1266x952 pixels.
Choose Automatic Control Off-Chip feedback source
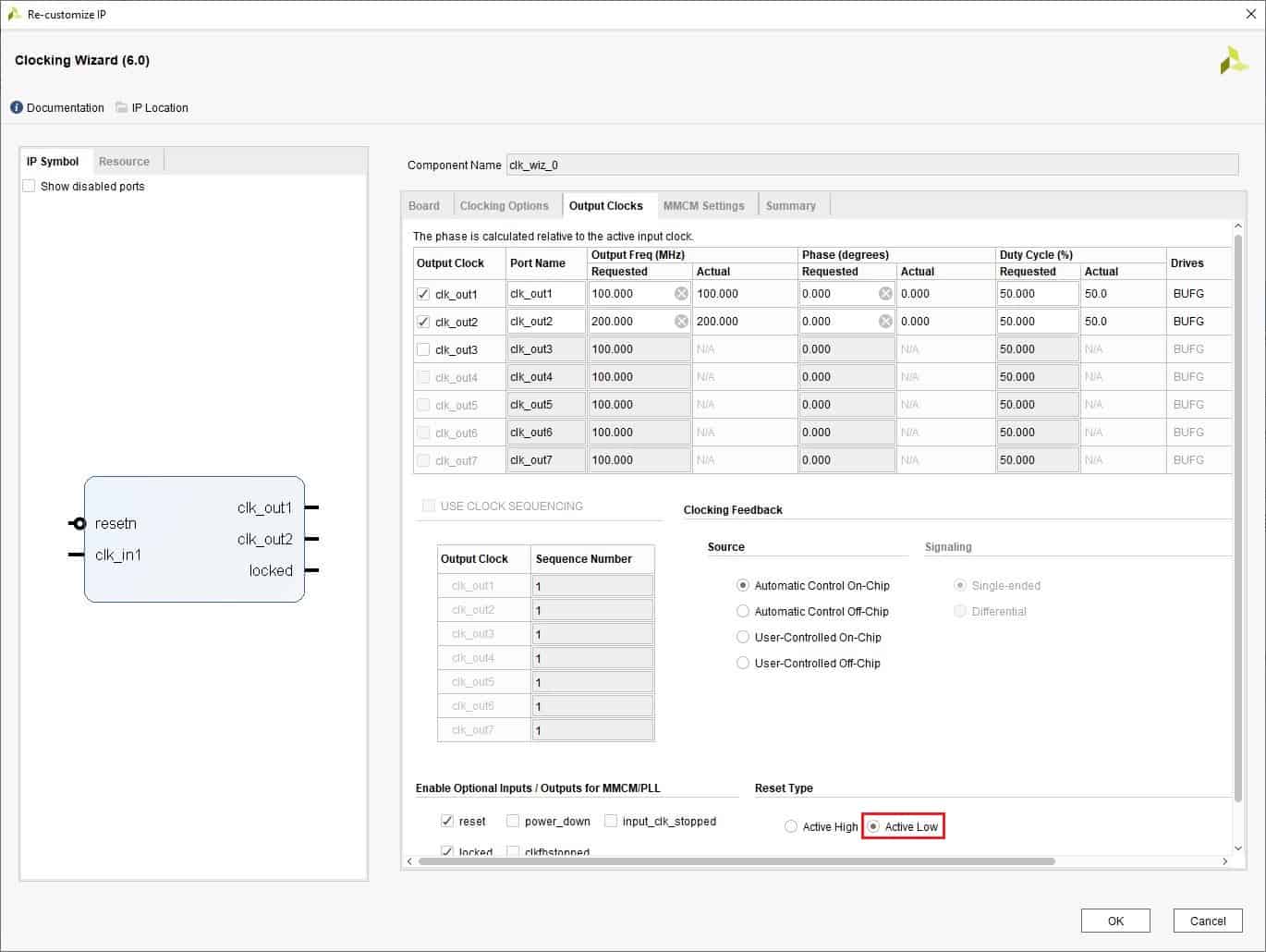[x=743, y=612]
